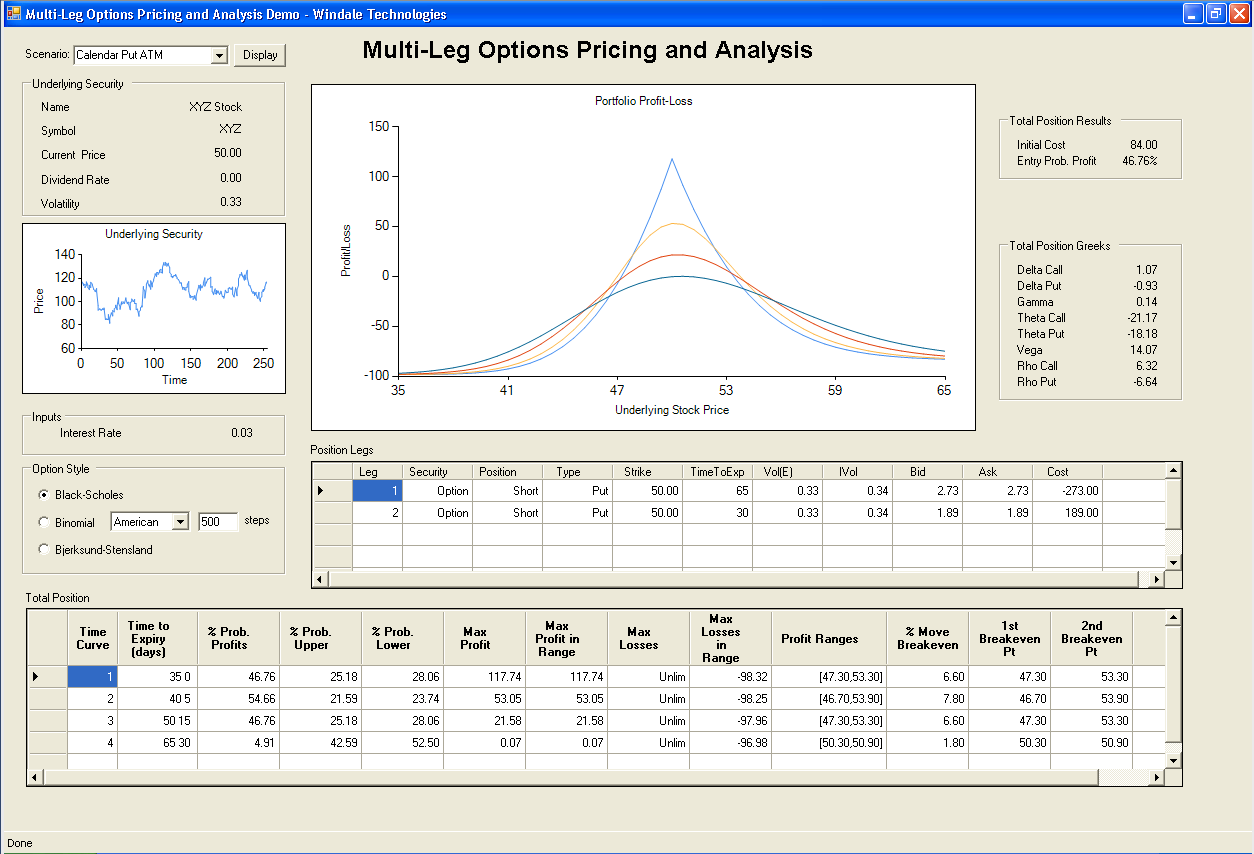This screenshot has height=854, width=1254.
Task: Select the Leg 2 cell
Action: click(x=377, y=513)
